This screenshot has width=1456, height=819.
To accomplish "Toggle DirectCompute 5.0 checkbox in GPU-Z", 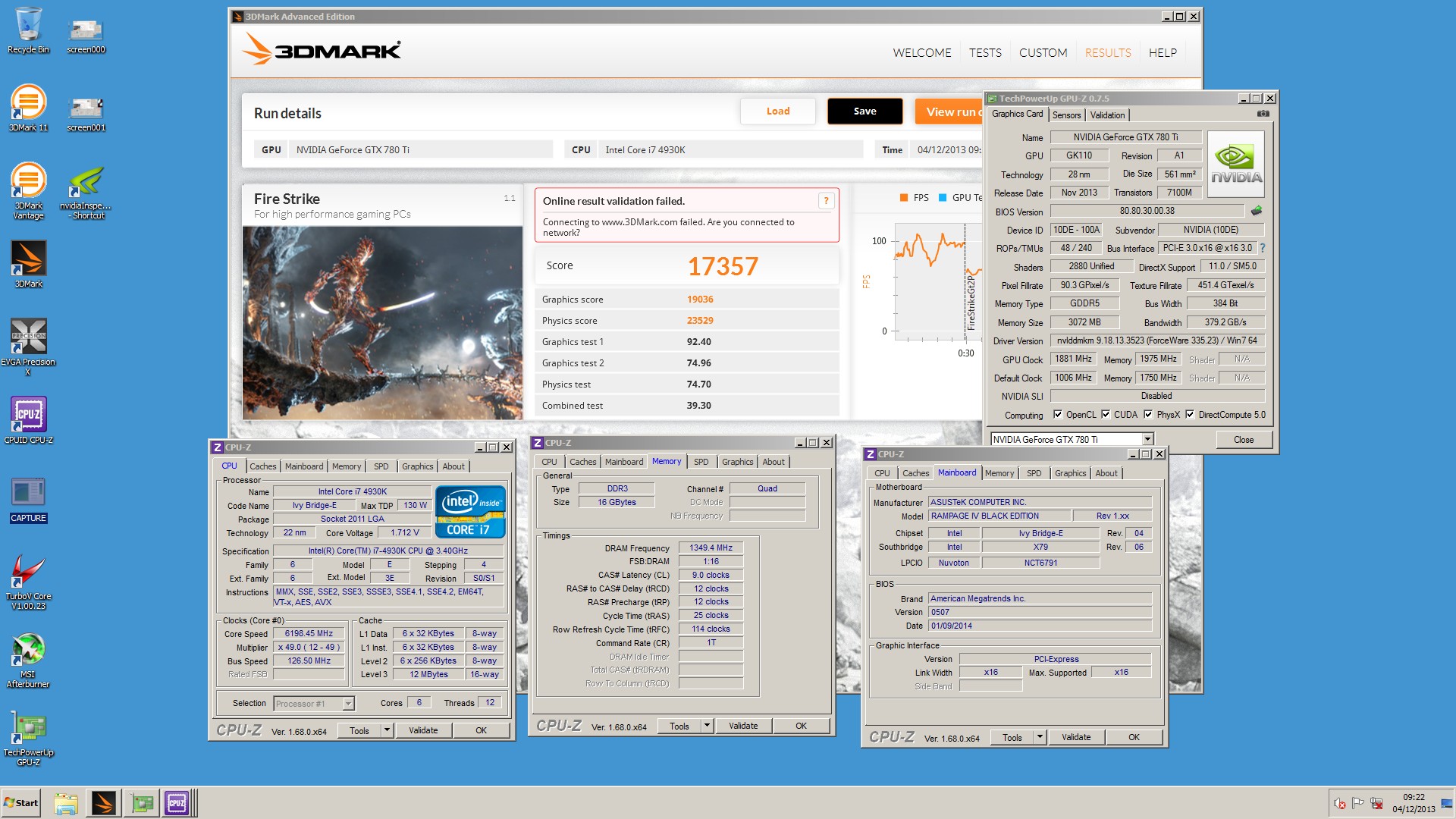I will (1190, 415).
